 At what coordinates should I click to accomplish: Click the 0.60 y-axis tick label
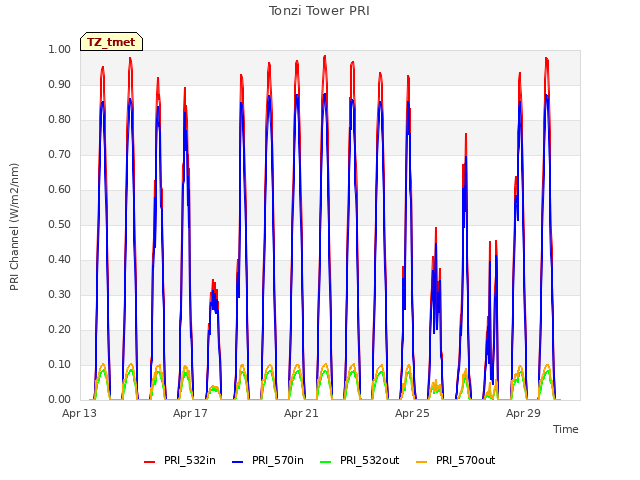(x=60, y=189)
